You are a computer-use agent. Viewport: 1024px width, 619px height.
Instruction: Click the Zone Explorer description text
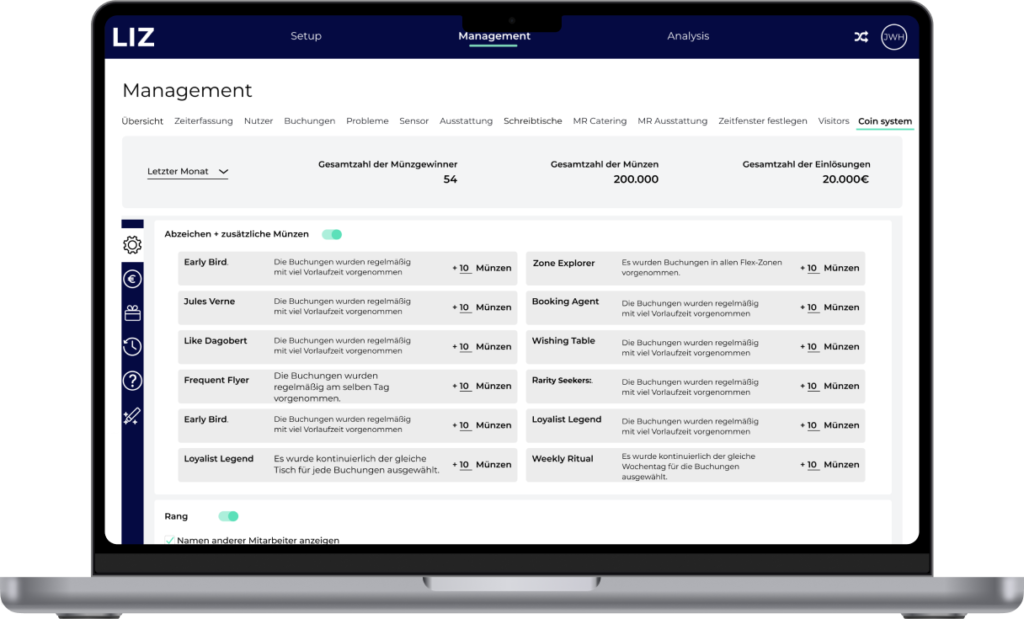coord(701,267)
